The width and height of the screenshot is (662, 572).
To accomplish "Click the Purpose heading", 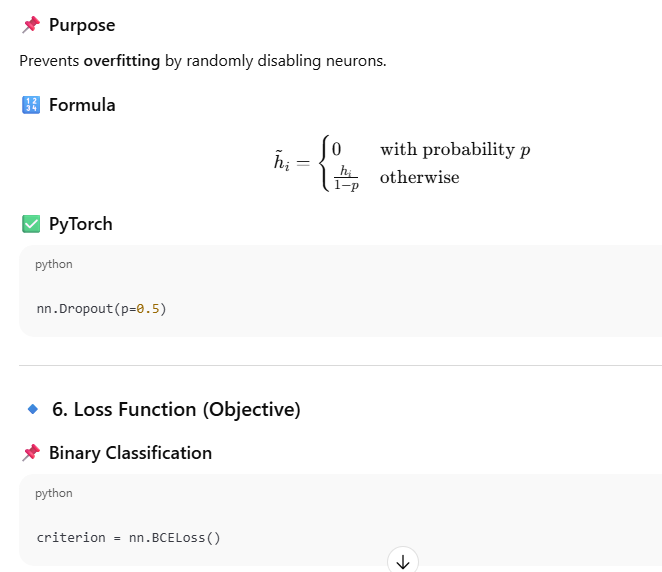I will tap(82, 25).
